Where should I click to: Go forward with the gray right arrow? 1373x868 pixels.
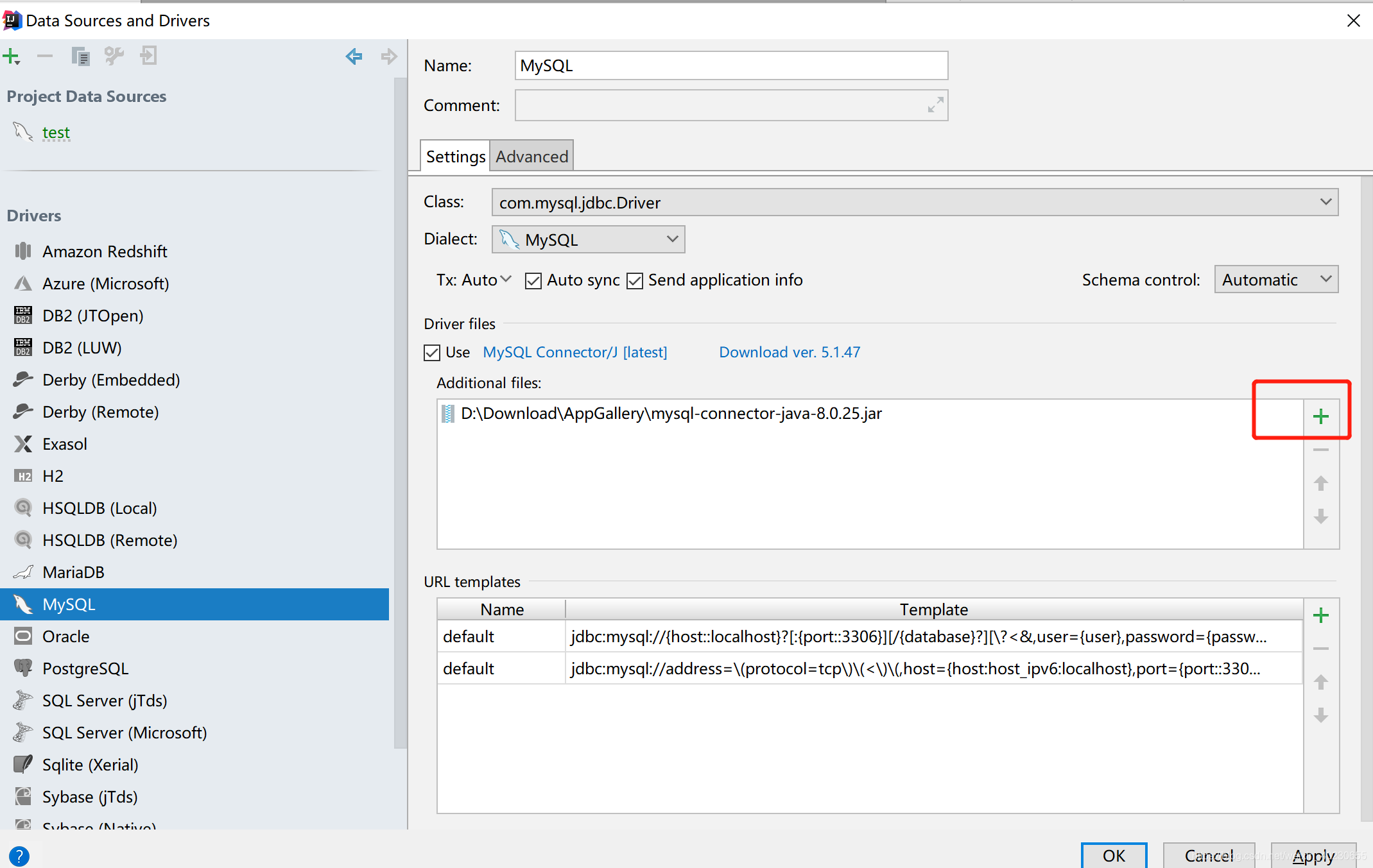[388, 56]
